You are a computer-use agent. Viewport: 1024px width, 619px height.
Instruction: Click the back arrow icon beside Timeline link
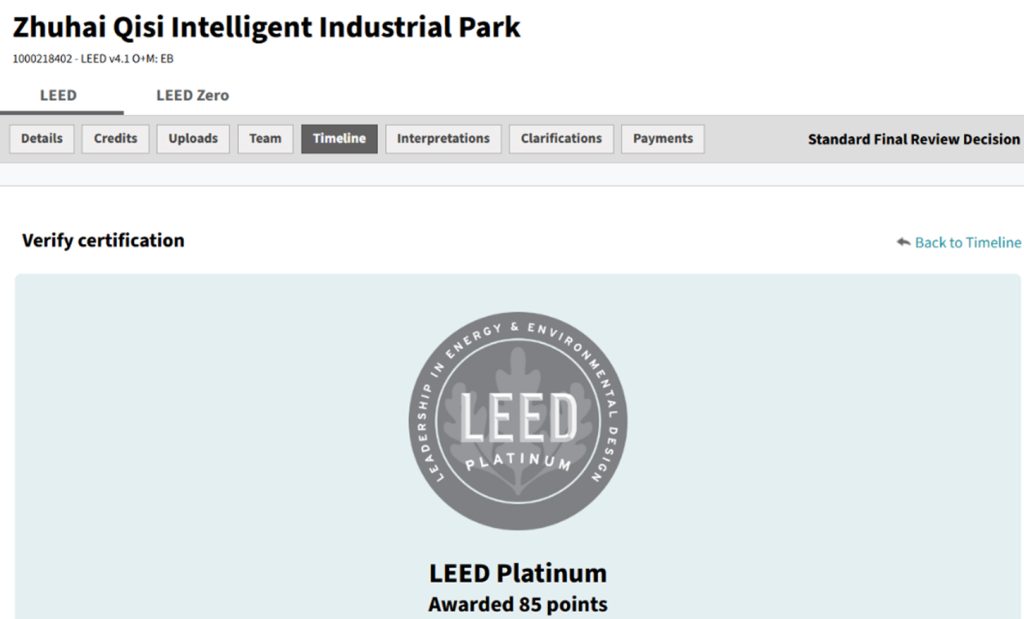[x=903, y=242]
